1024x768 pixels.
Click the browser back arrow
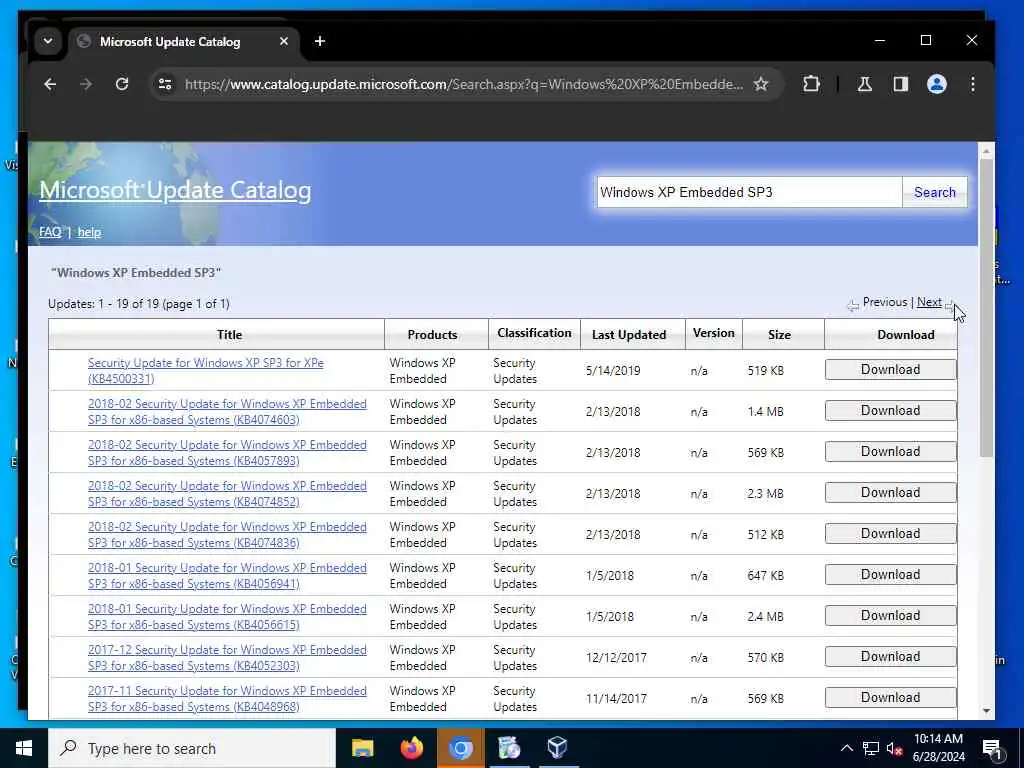tap(50, 84)
